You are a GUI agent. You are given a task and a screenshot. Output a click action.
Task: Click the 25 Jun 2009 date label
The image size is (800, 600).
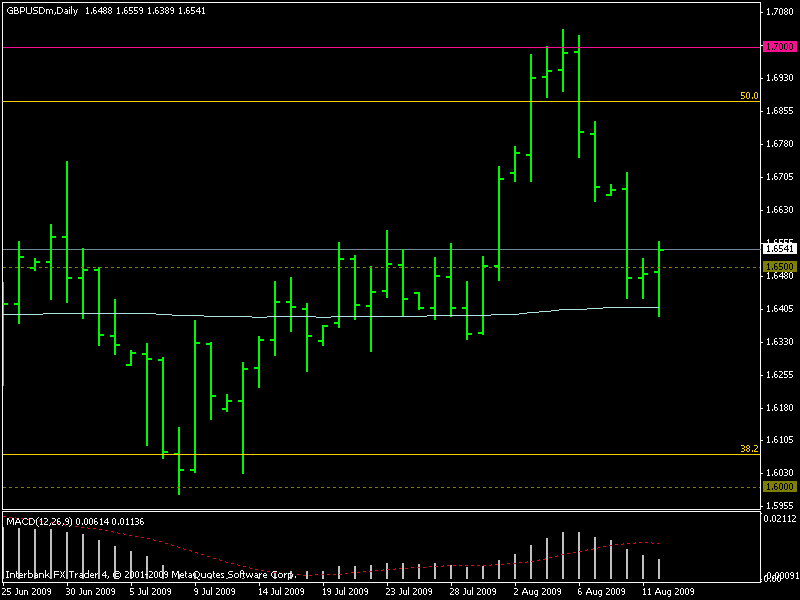[x=27, y=591]
